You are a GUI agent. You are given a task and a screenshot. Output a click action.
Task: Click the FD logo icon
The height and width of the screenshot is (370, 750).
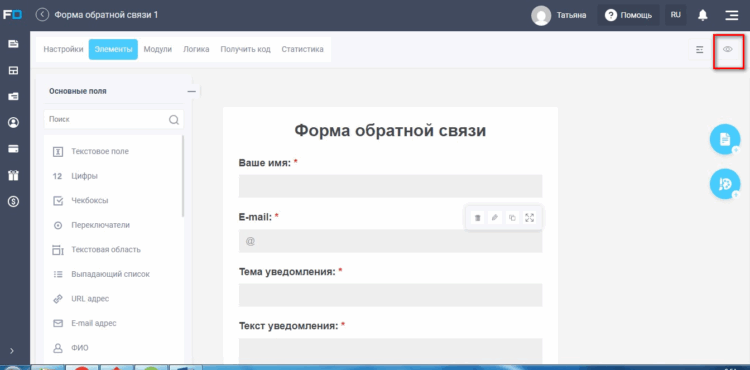point(12,15)
